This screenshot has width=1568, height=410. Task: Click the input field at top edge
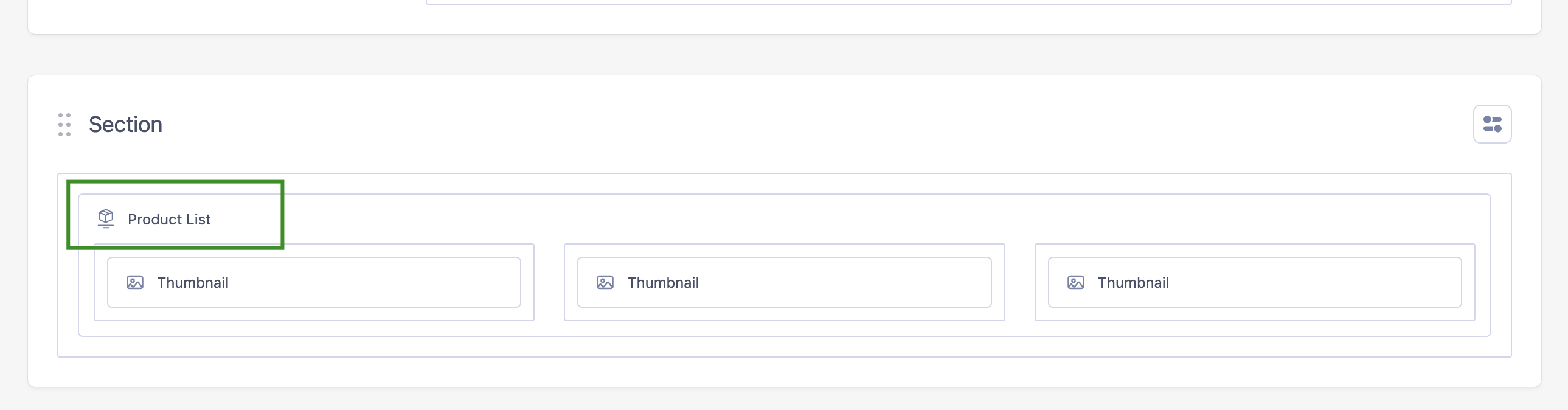click(x=968, y=2)
